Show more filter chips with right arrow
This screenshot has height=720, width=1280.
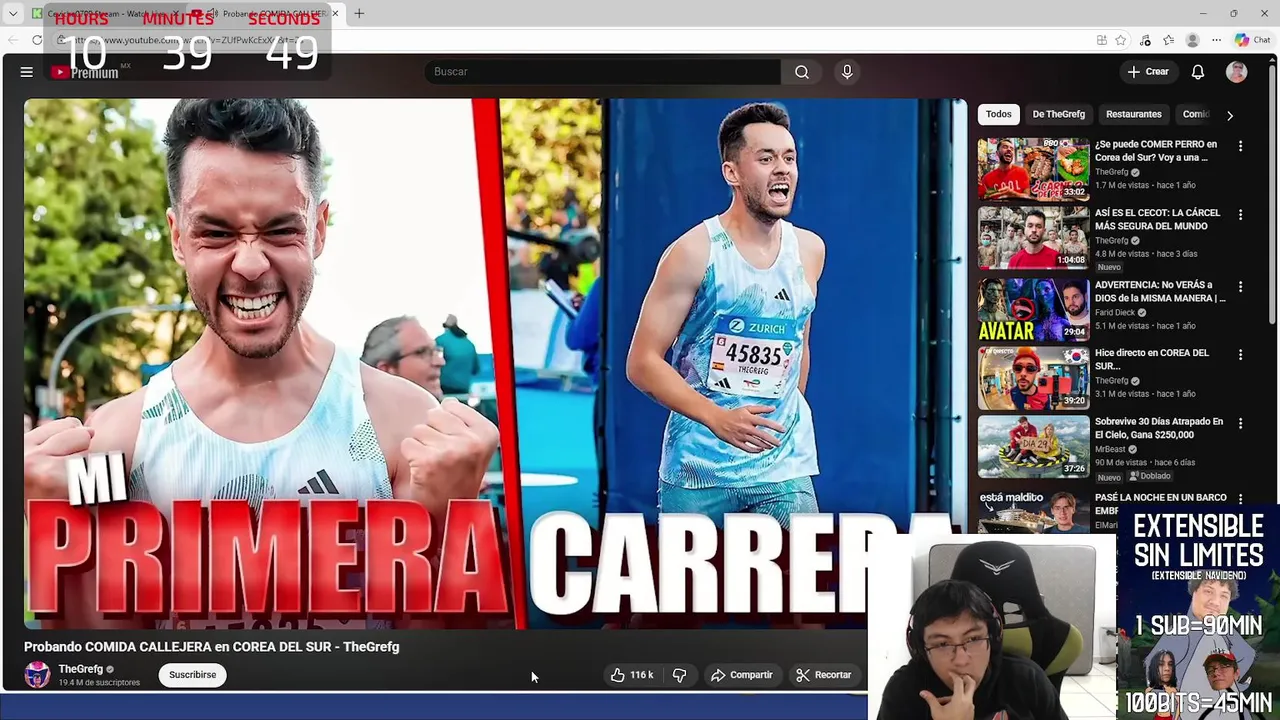pos(1230,115)
